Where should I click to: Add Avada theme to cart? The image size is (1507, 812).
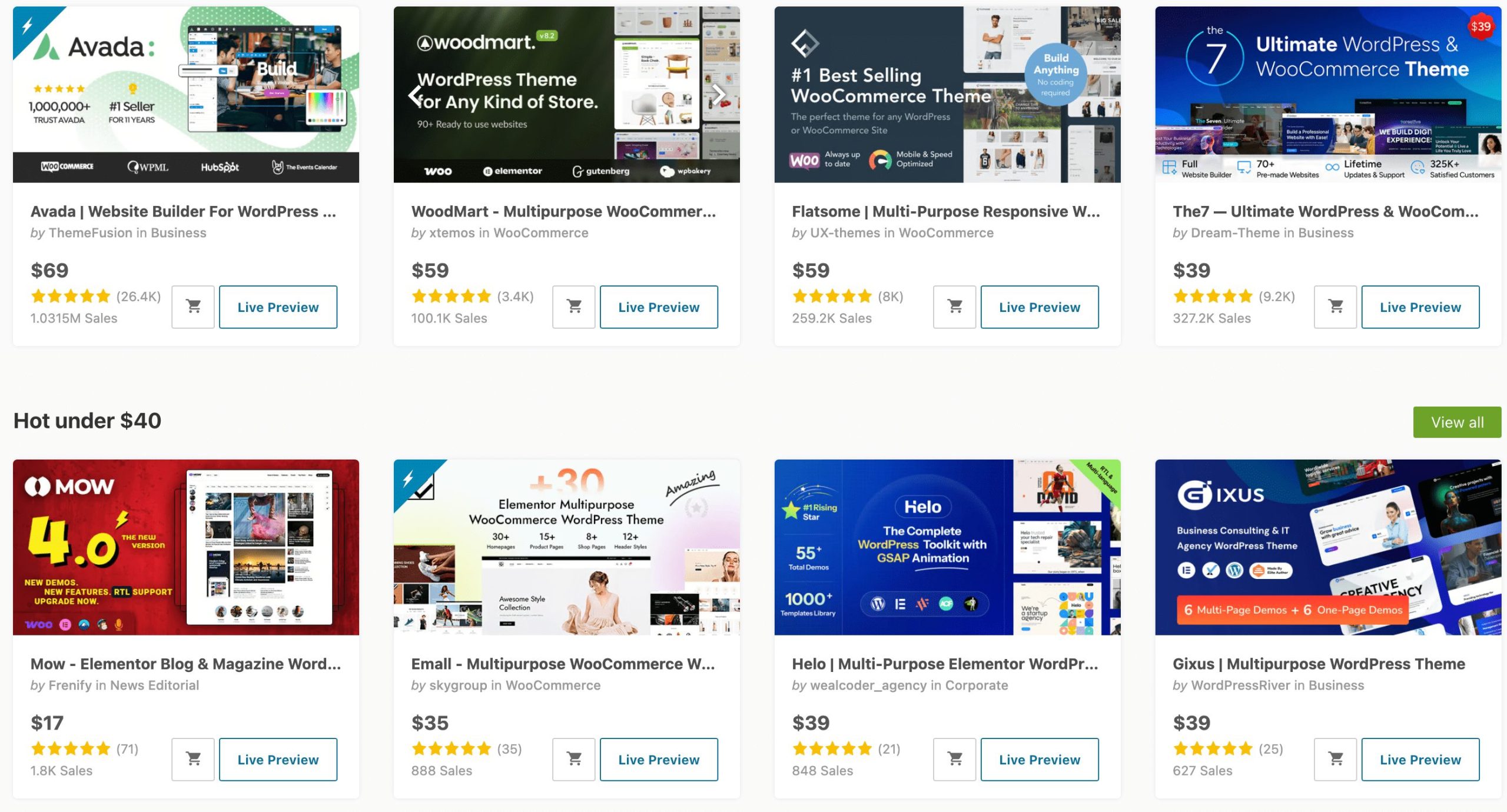pyautogui.click(x=193, y=307)
